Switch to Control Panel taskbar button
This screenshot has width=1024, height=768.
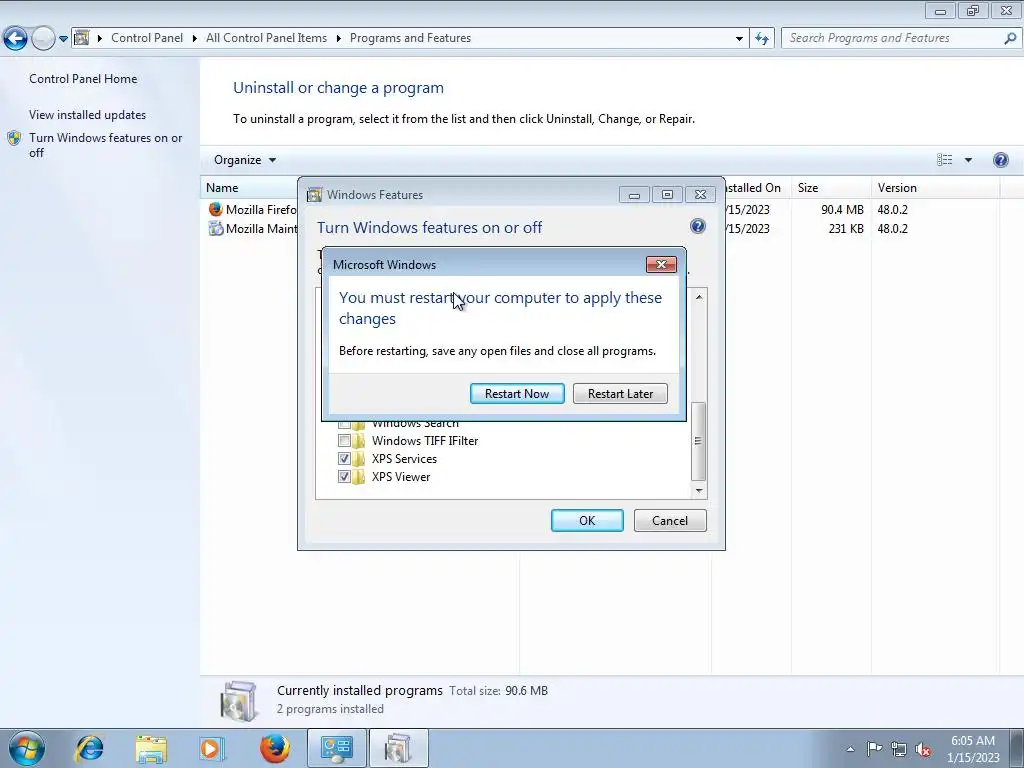tap(336, 748)
